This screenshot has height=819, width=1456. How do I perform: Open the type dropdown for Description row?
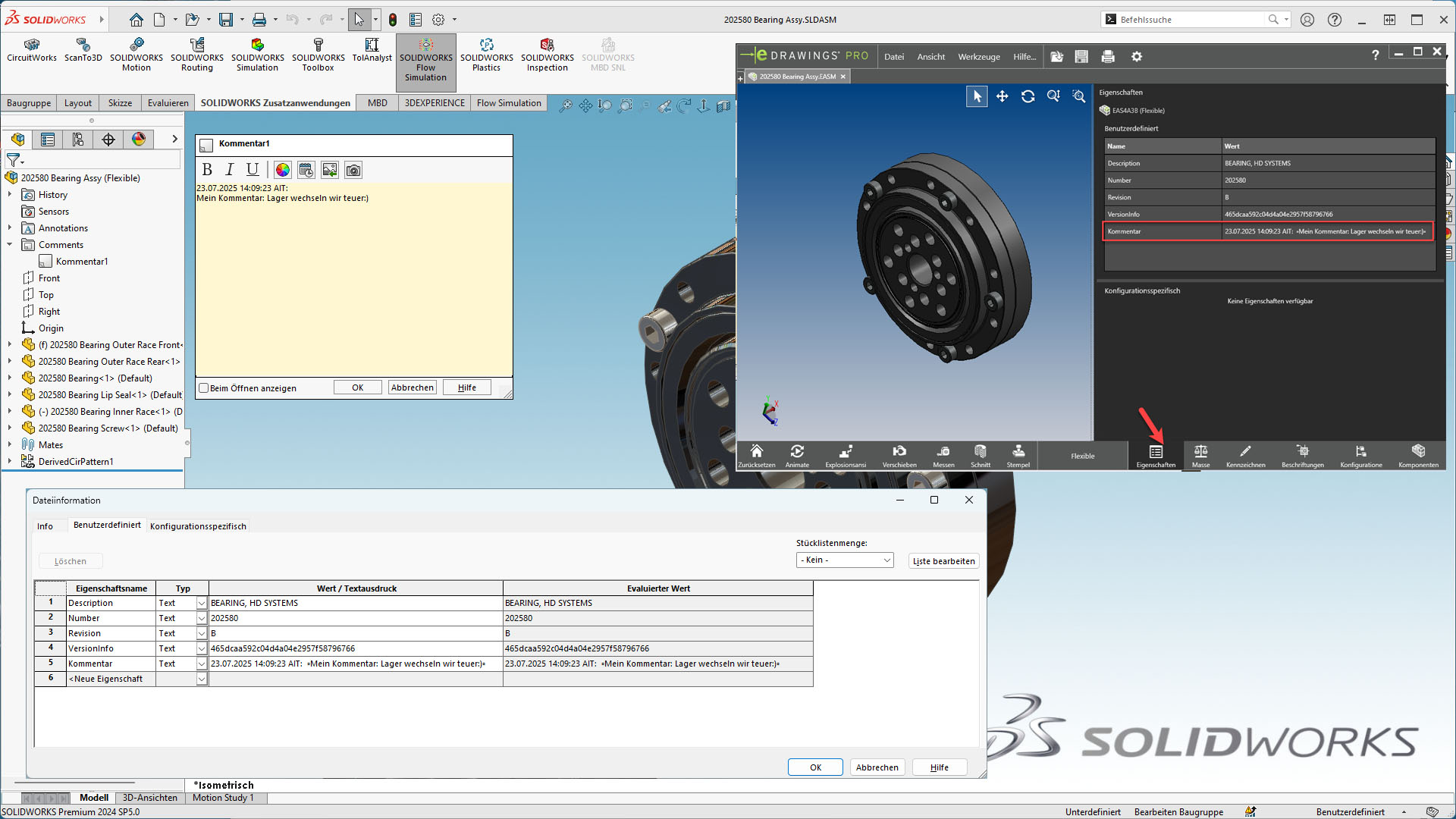(202, 604)
